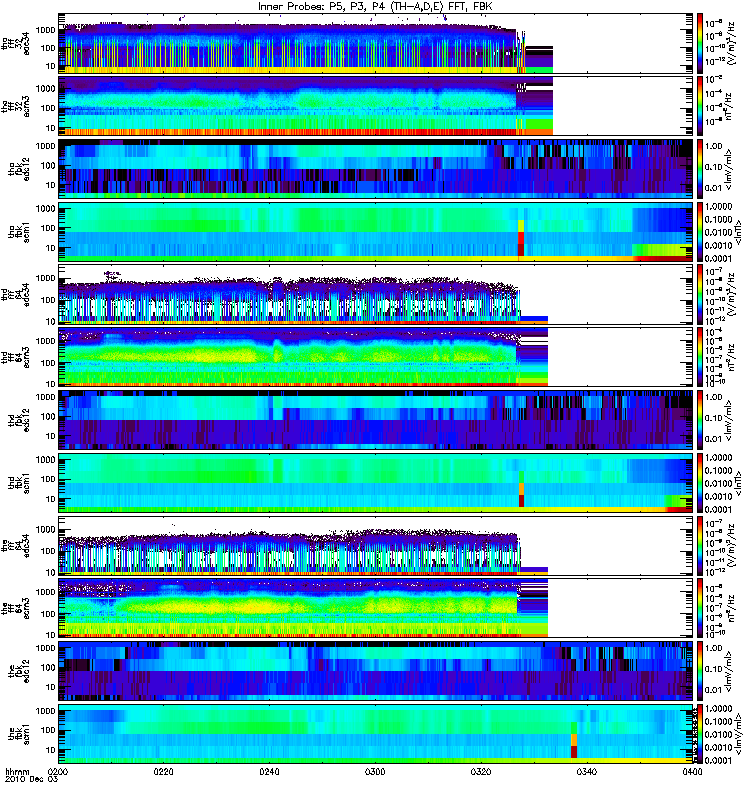Click the "tha fbk scm1" y-axis label
The height and width of the screenshot is (800, 750).
pos(19,232)
